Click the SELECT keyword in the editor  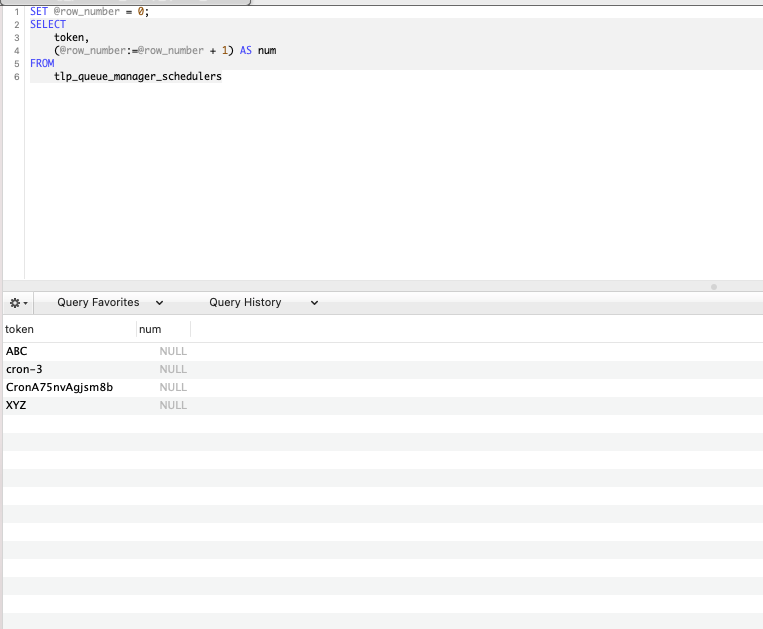coord(48,24)
